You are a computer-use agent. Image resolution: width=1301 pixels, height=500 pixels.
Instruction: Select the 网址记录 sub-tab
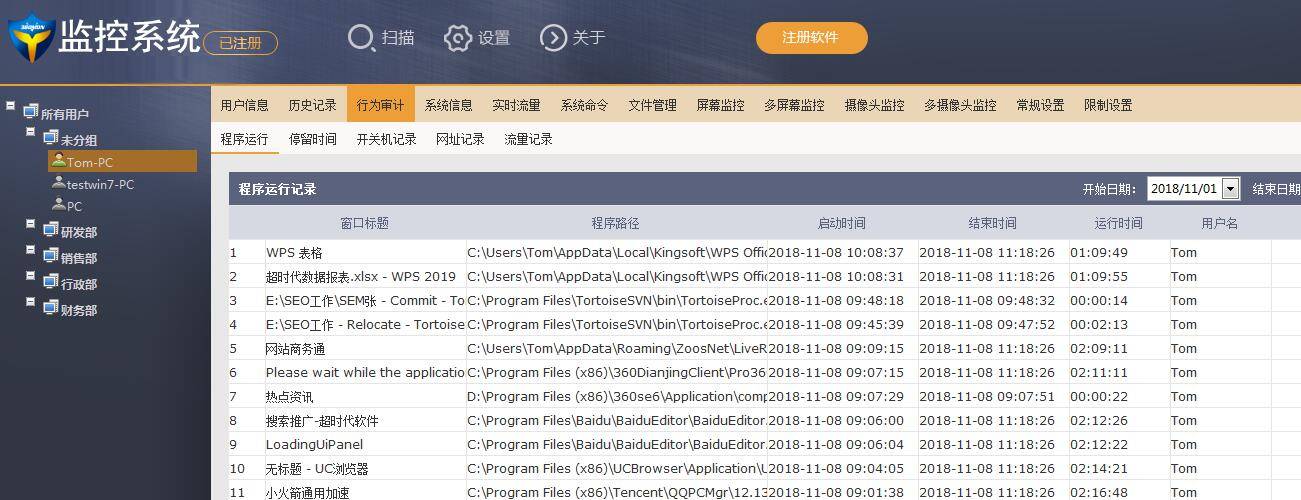460,139
